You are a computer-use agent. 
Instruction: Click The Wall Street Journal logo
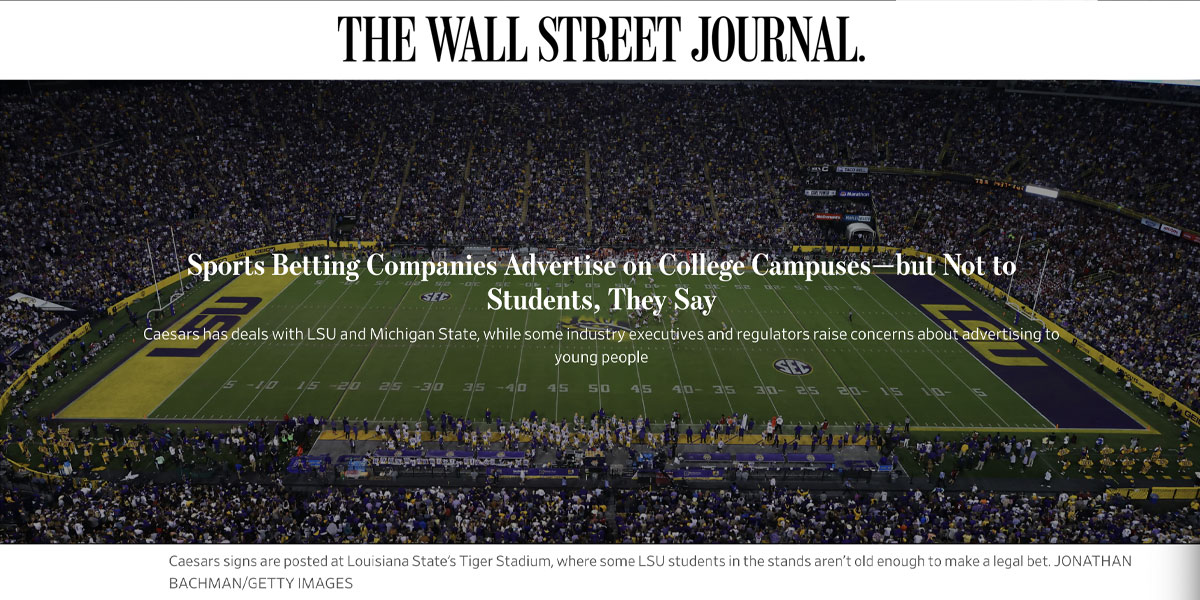point(600,39)
